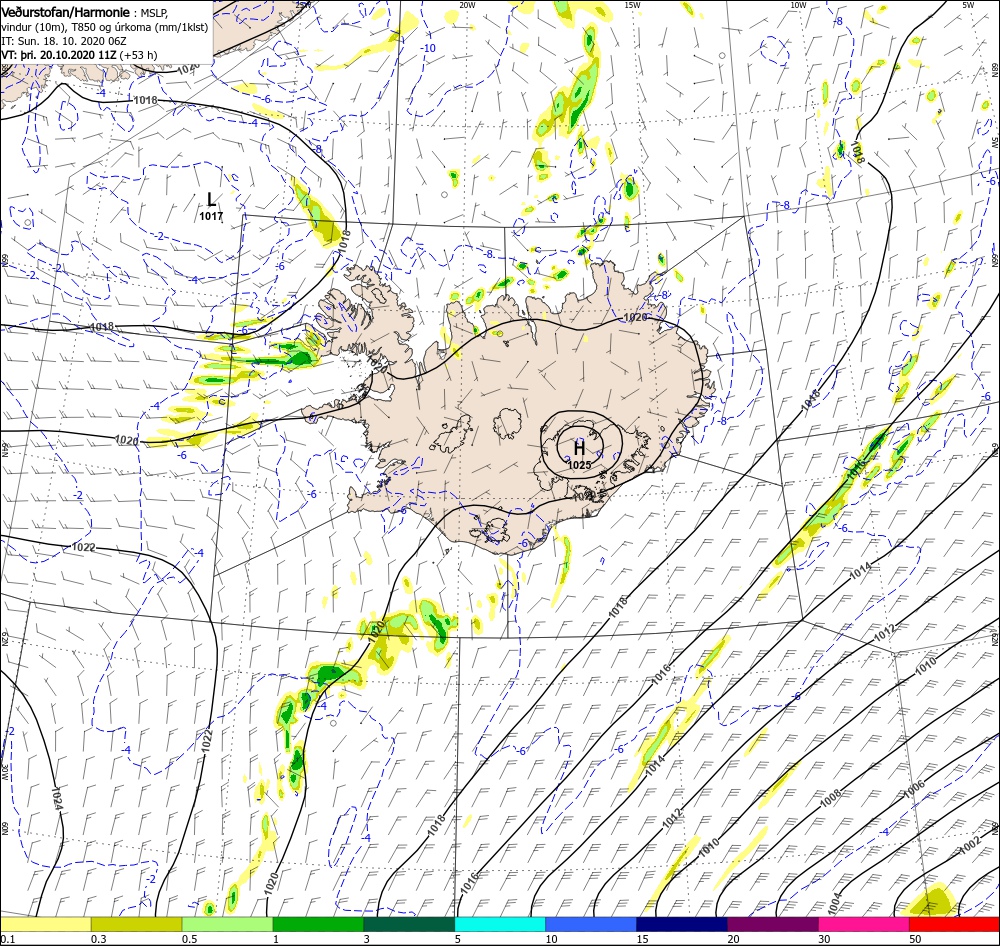Click the 1004 isobar label
Image resolution: width=1000 pixels, height=946 pixels.
834,903
